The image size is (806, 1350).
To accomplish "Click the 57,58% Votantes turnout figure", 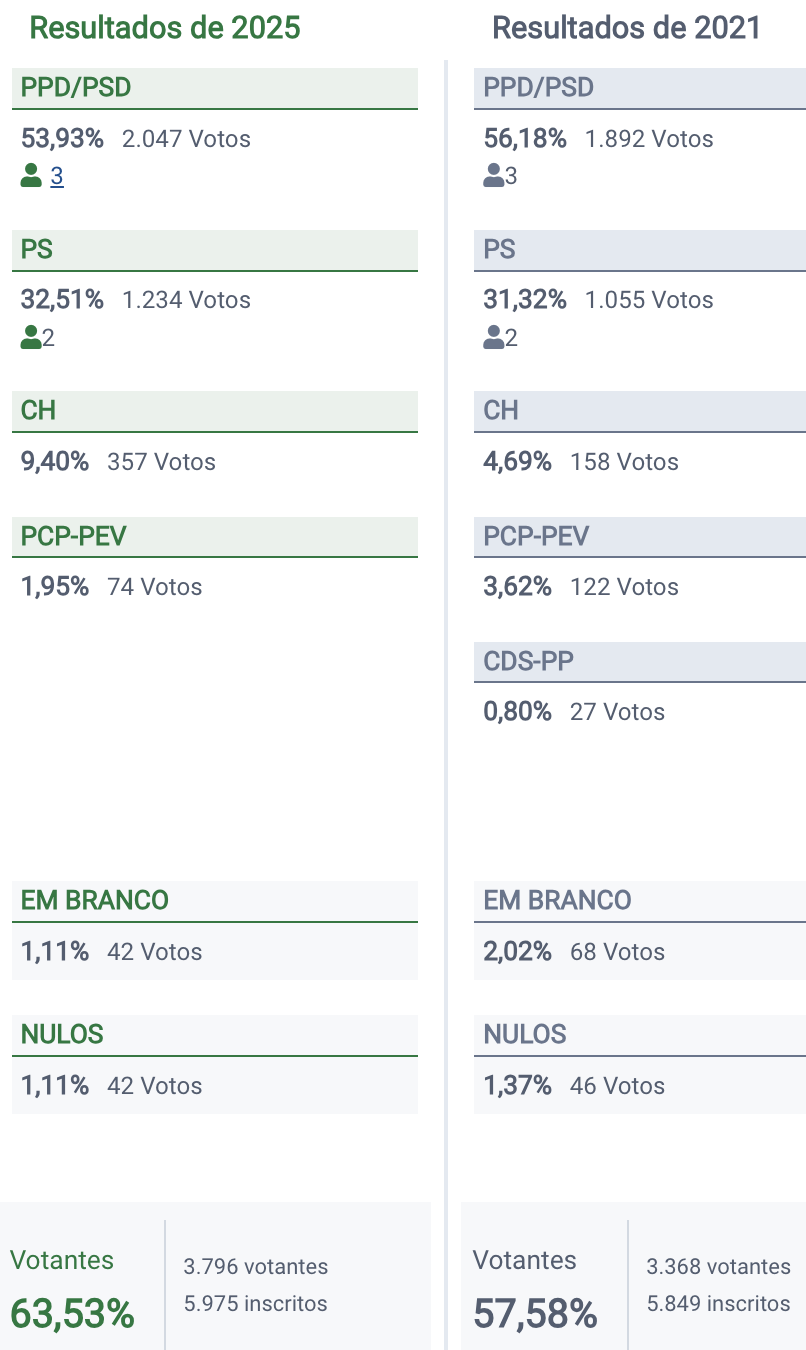I will pos(535,1313).
